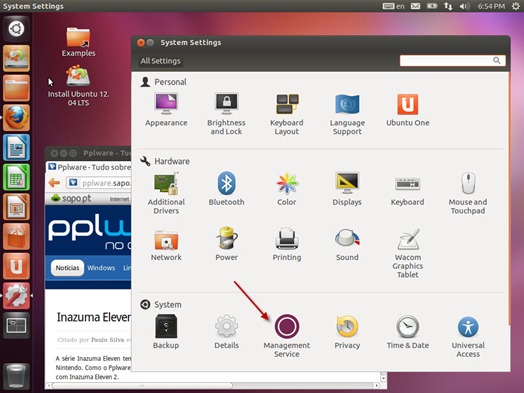Click the pplware logo banner
Viewport: 524px width, 393px height.
click(x=89, y=232)
